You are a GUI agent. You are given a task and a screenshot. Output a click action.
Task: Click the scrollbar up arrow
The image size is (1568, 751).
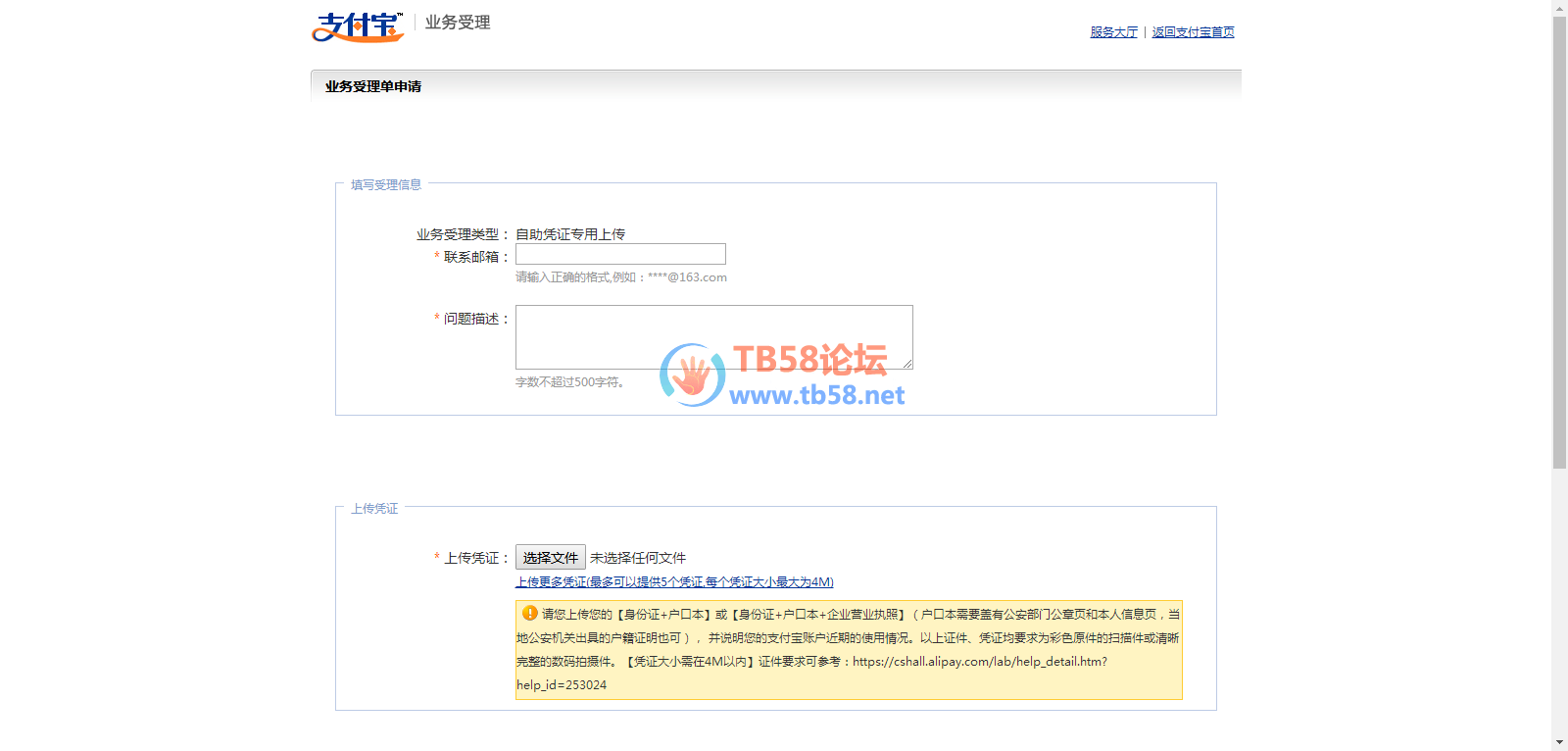click(1559, 8)
